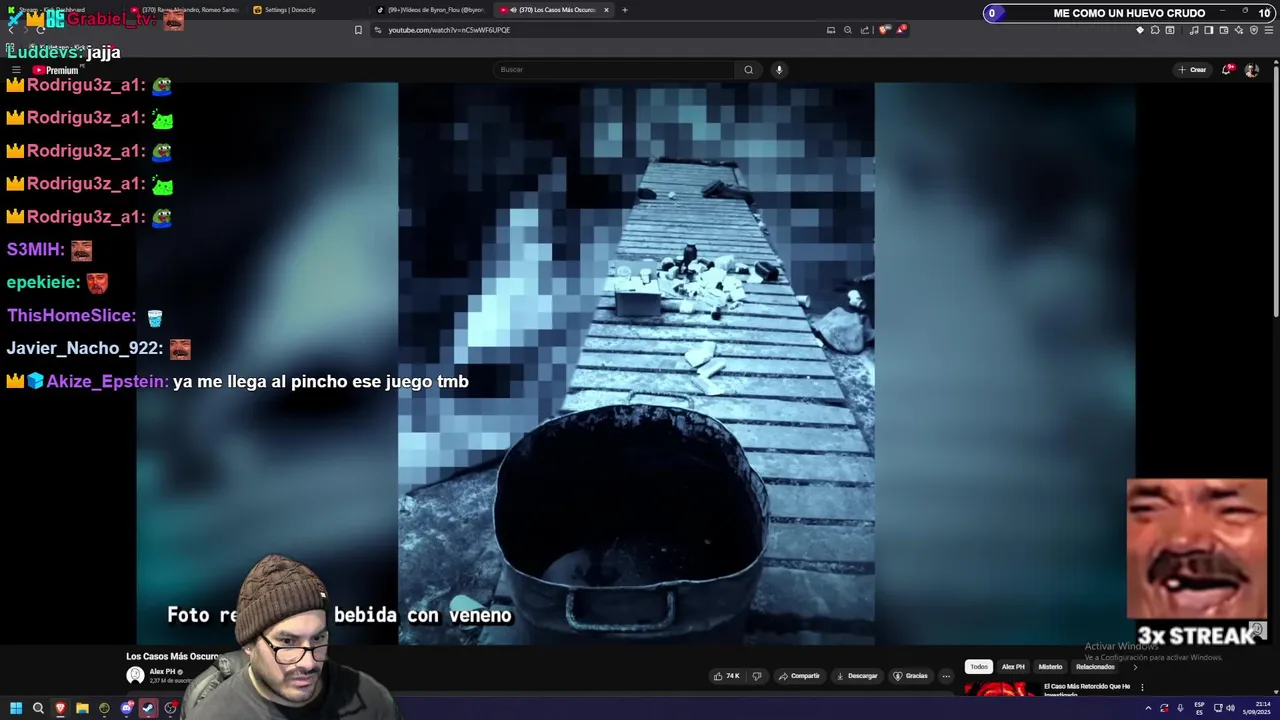Switch to the Settings | Donoclip tab

(305, 10)
